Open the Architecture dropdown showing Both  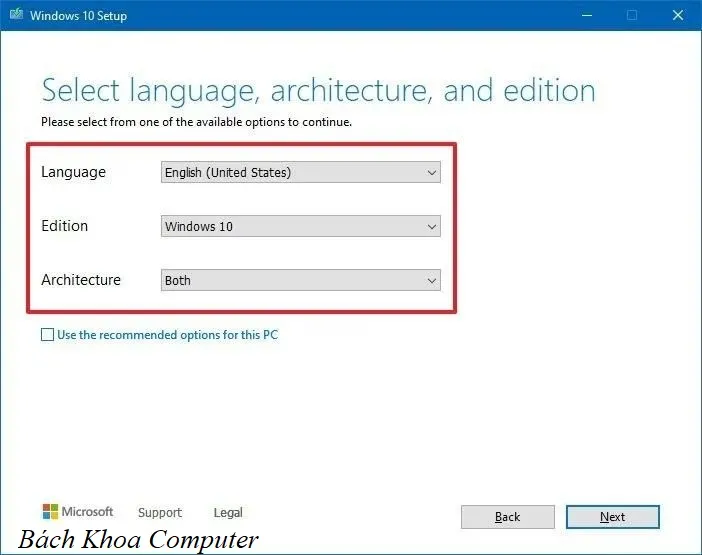tap(300, 280)
